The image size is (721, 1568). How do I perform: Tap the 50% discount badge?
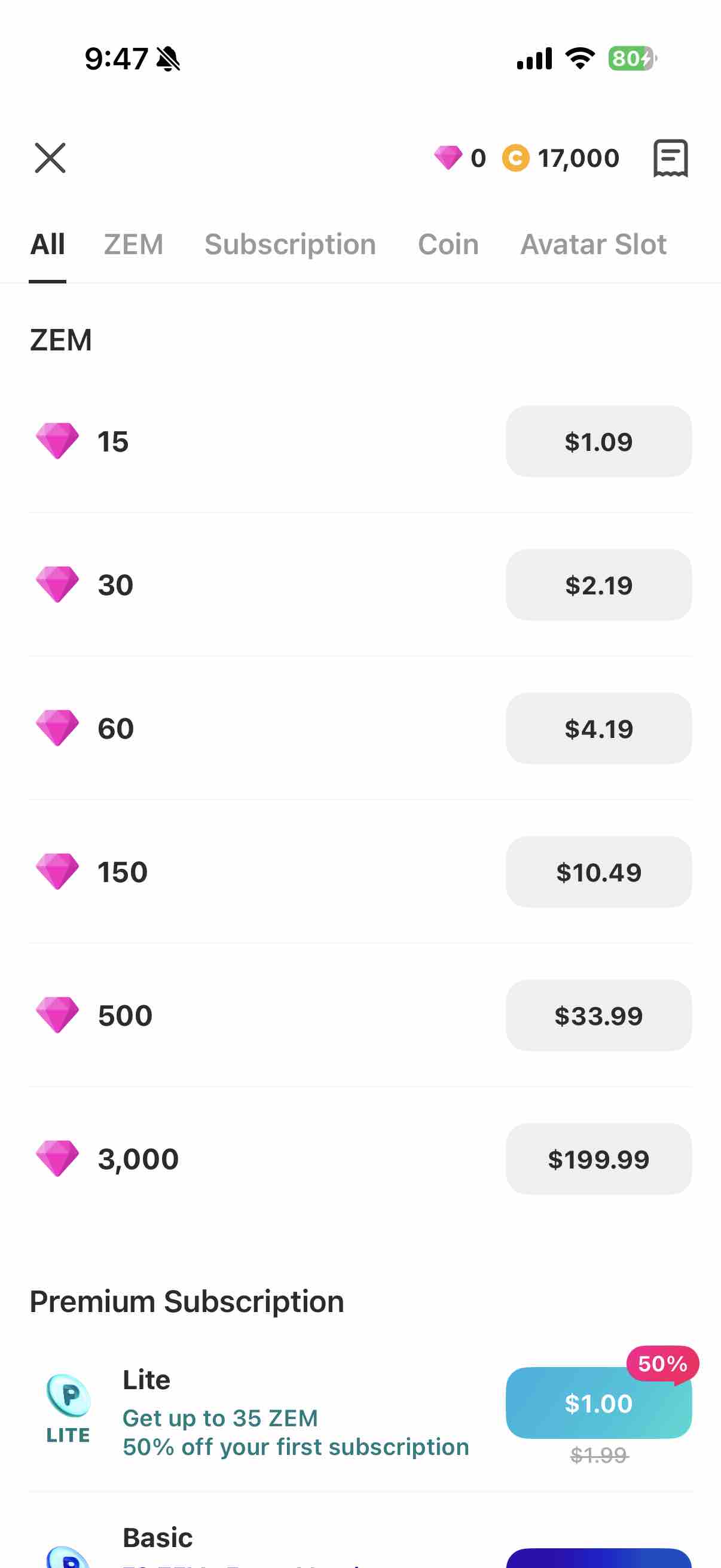point(662,1364)
